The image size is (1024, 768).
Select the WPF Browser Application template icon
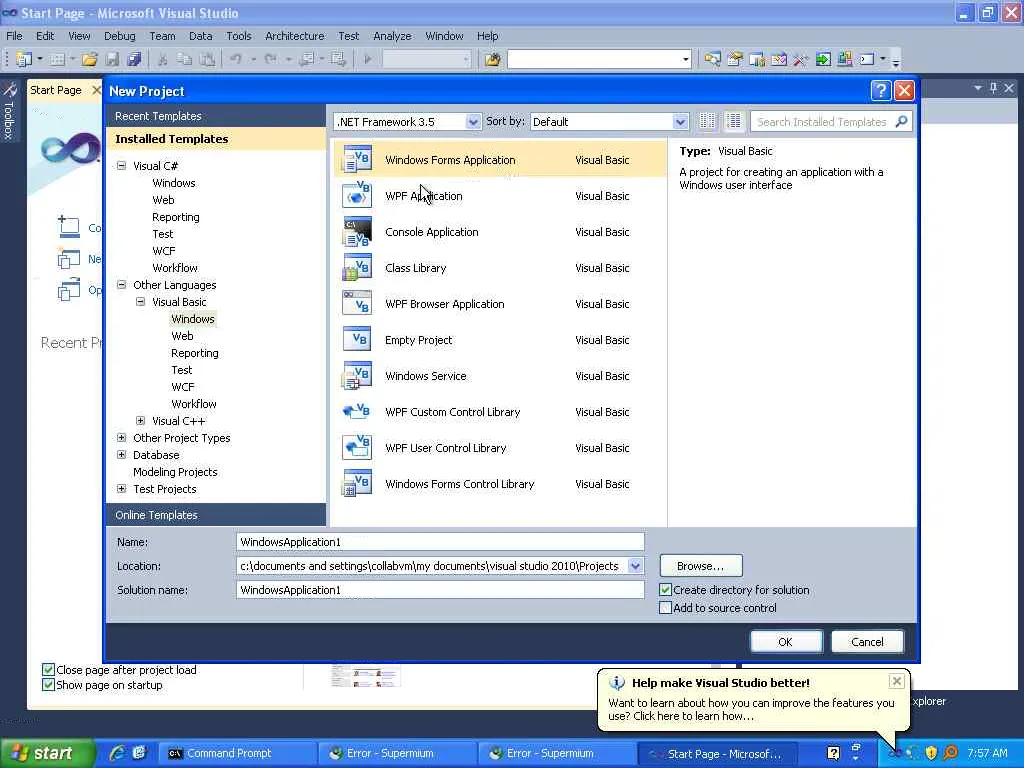click(x=357, y=303)
